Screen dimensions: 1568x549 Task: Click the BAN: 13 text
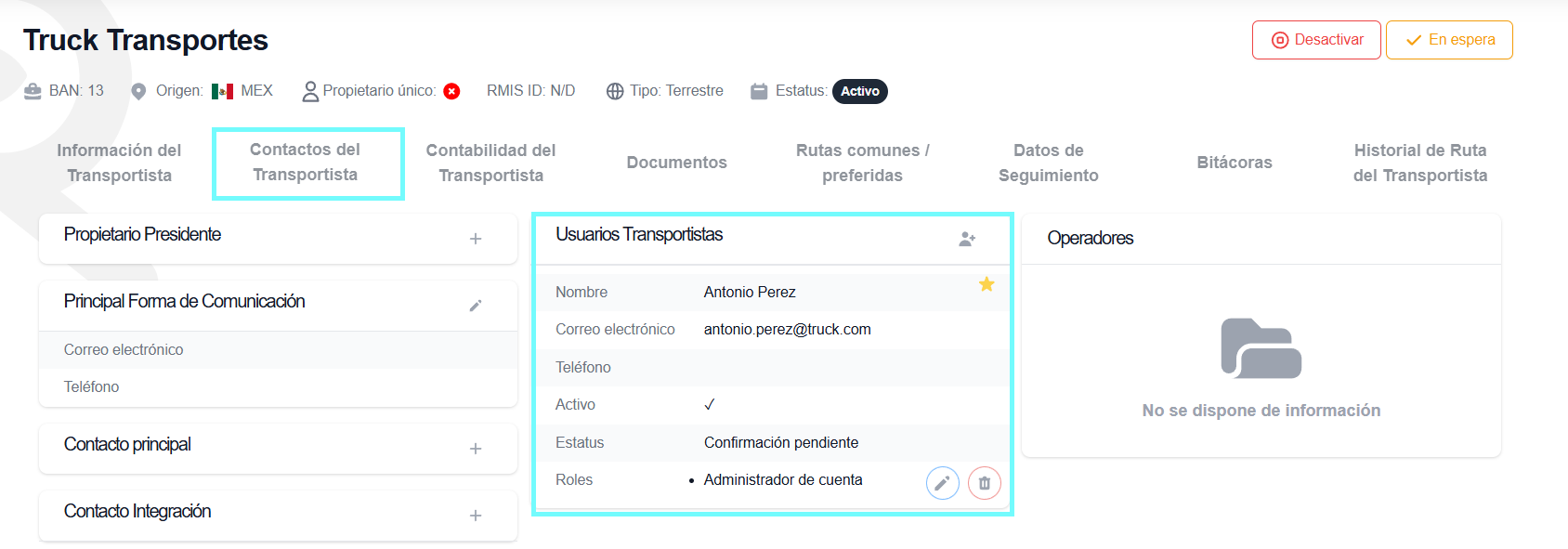click(76, 91)
